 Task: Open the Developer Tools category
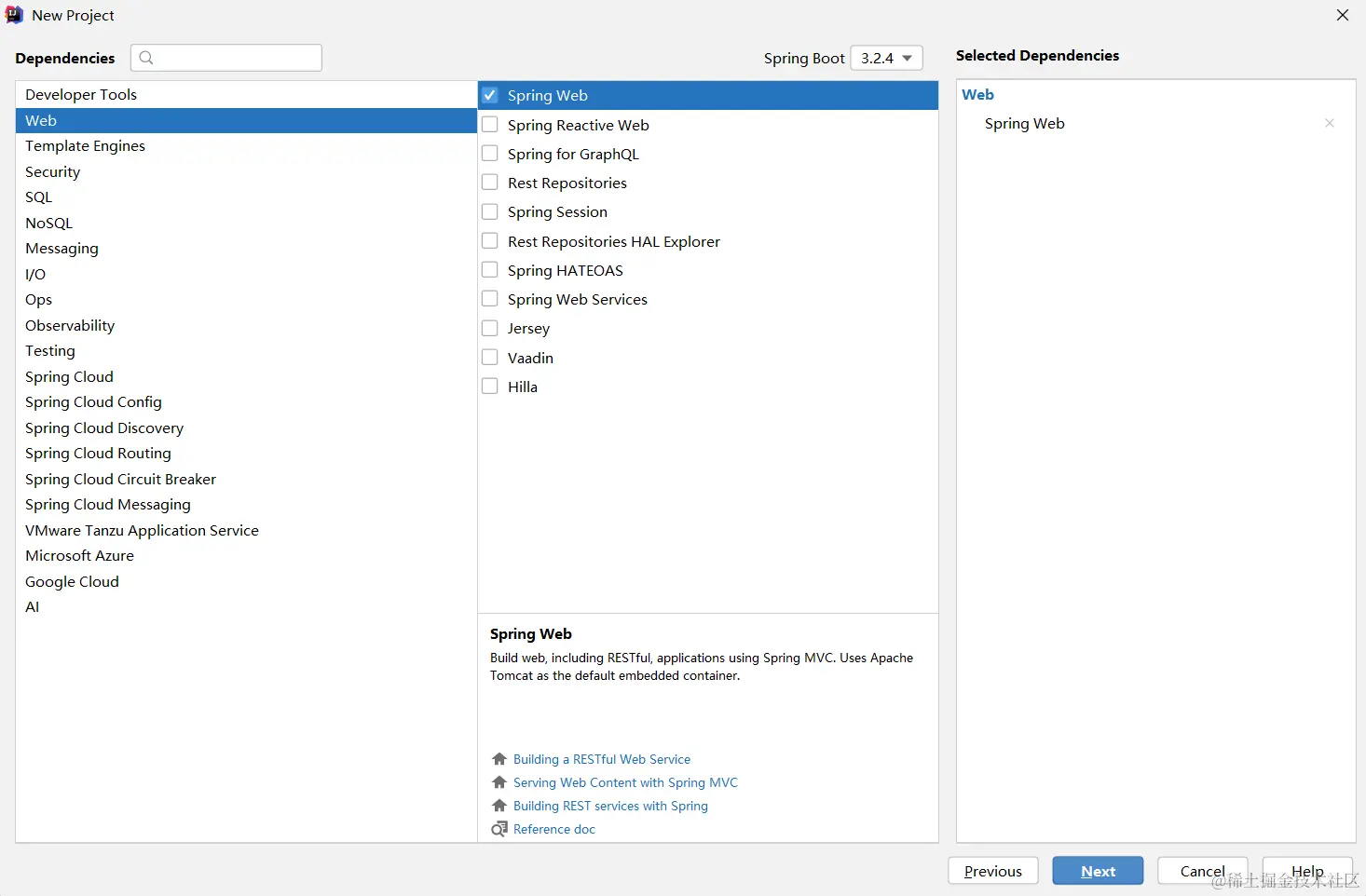[x=81, y=95]
